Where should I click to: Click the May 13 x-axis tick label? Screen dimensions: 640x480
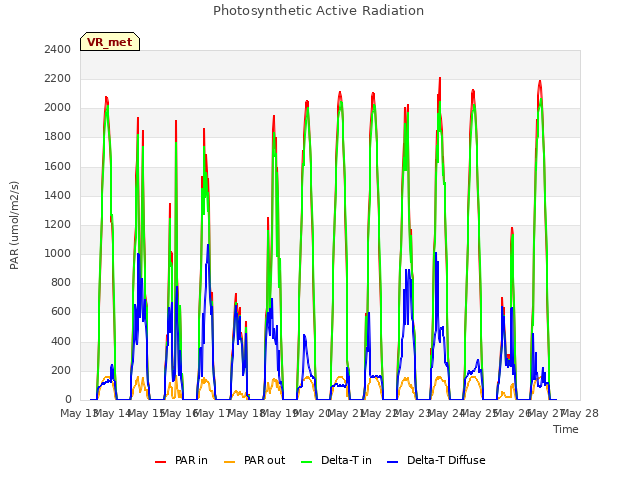pyautogui.click(x=78, y=413)
